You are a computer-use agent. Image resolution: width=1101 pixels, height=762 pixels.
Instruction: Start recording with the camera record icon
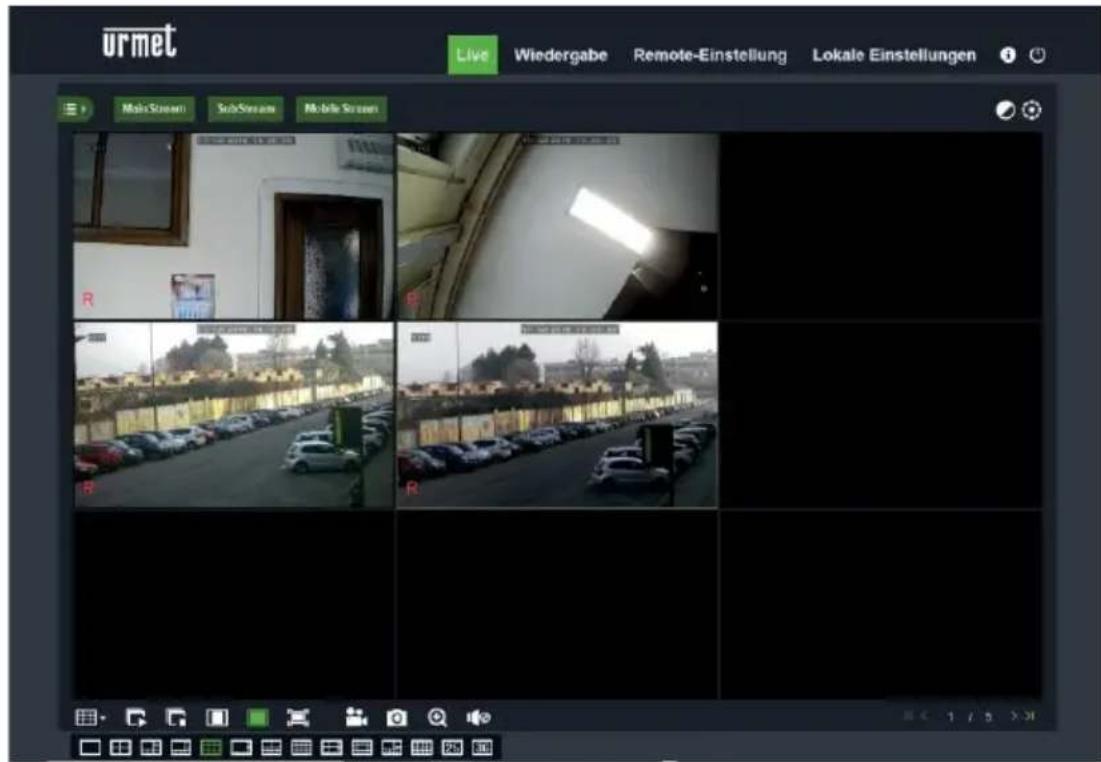355,716
